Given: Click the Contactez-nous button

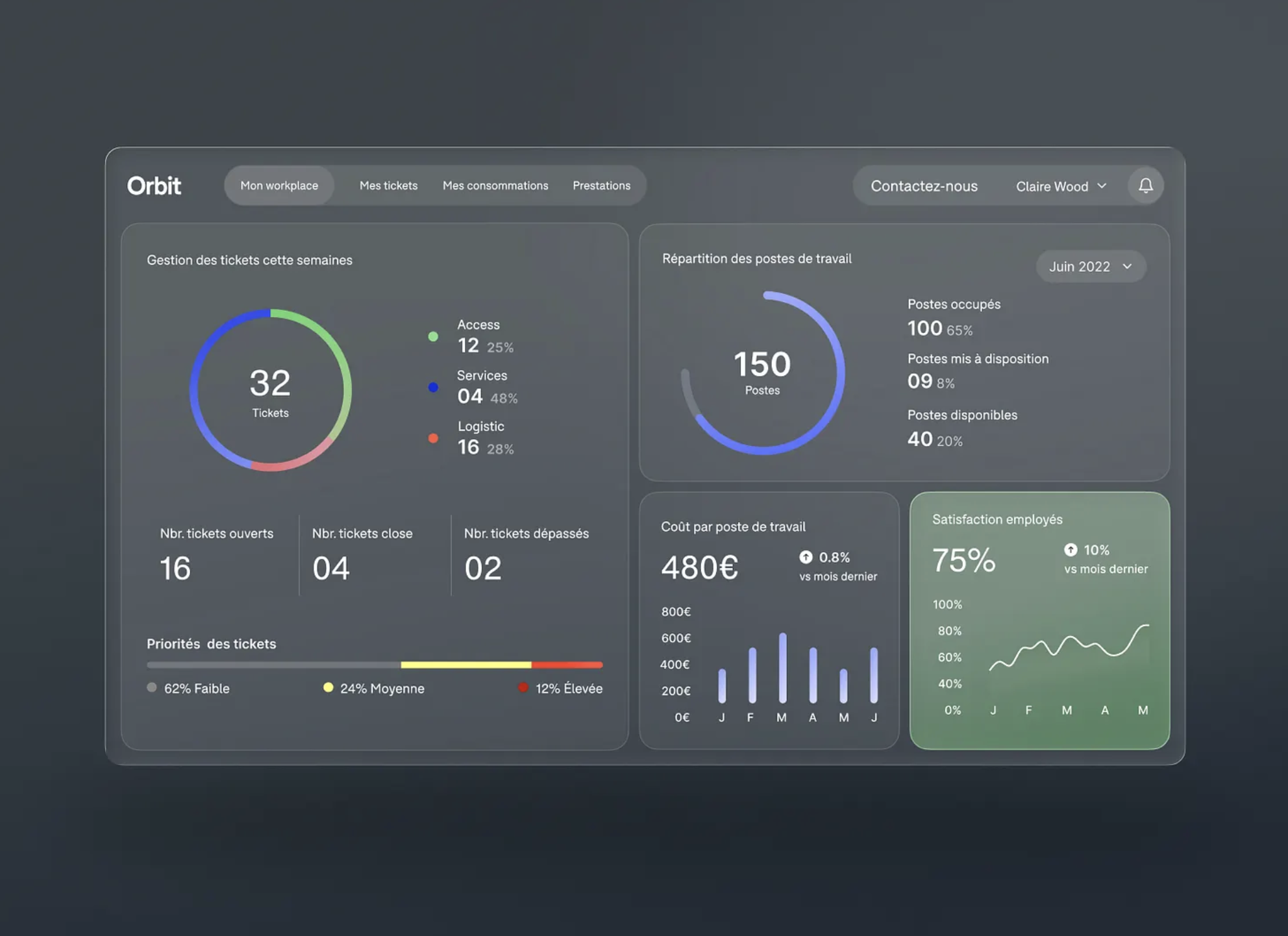Looking at the screenshot, I should 923,186.
